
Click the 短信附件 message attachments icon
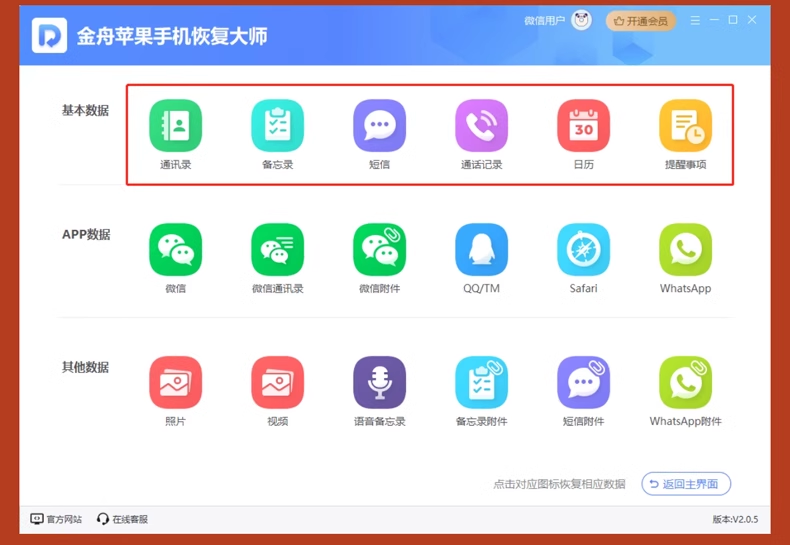[583, 382]
